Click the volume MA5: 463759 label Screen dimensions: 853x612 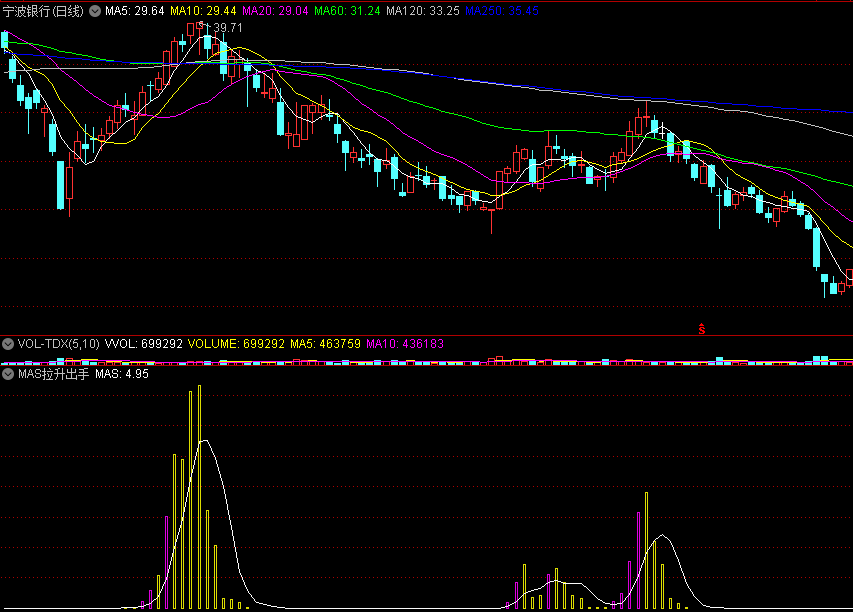pos(325,344)
